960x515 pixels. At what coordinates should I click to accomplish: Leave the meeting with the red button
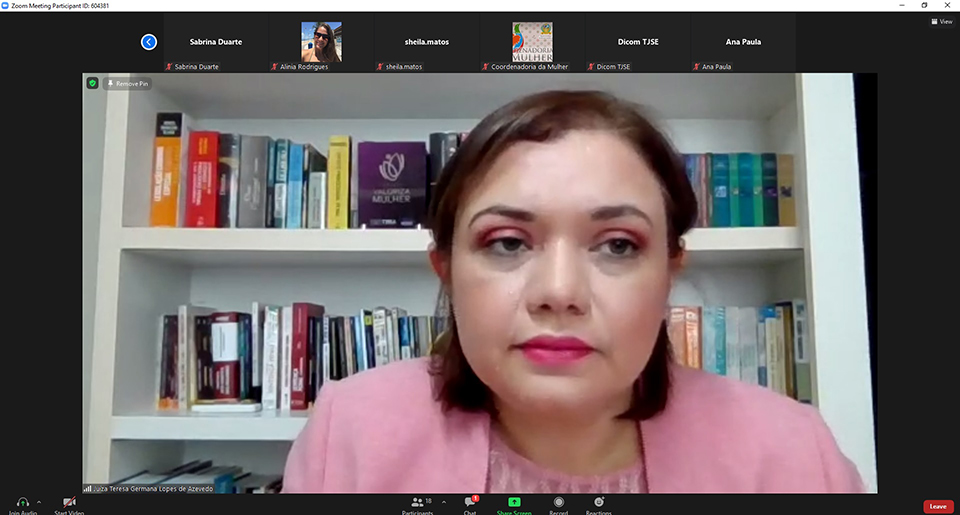click(x=937, y=507)
